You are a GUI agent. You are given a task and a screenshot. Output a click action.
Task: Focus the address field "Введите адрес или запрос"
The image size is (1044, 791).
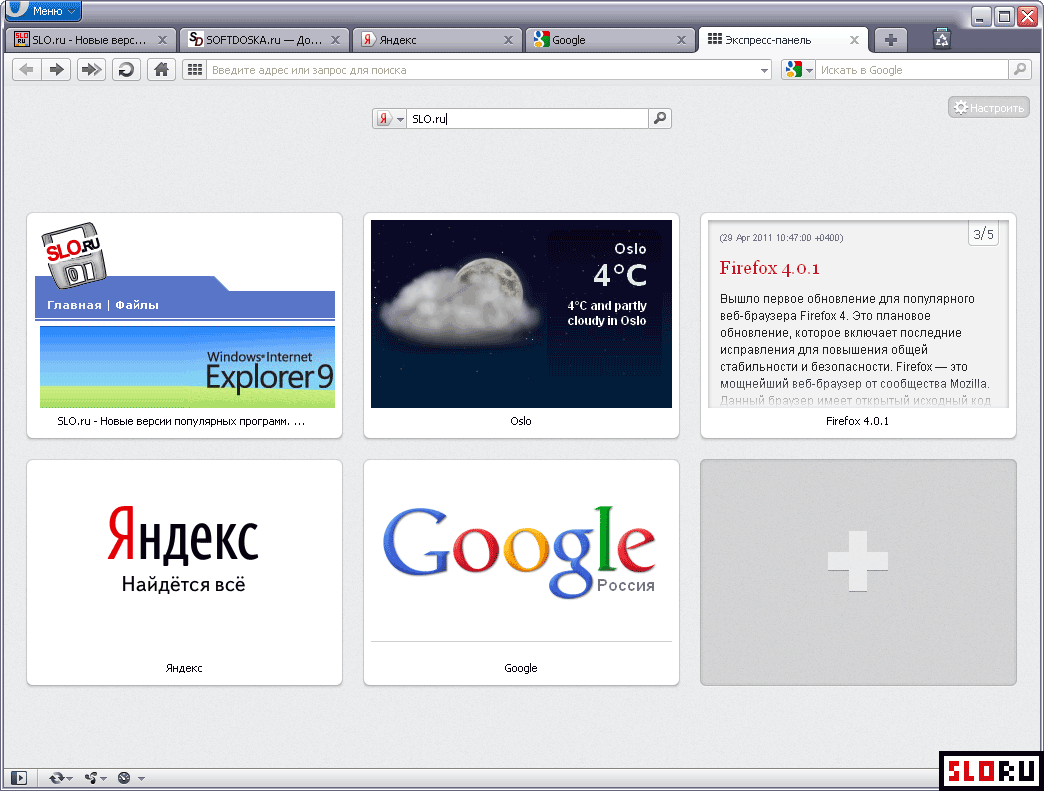(x=483, y=70)
